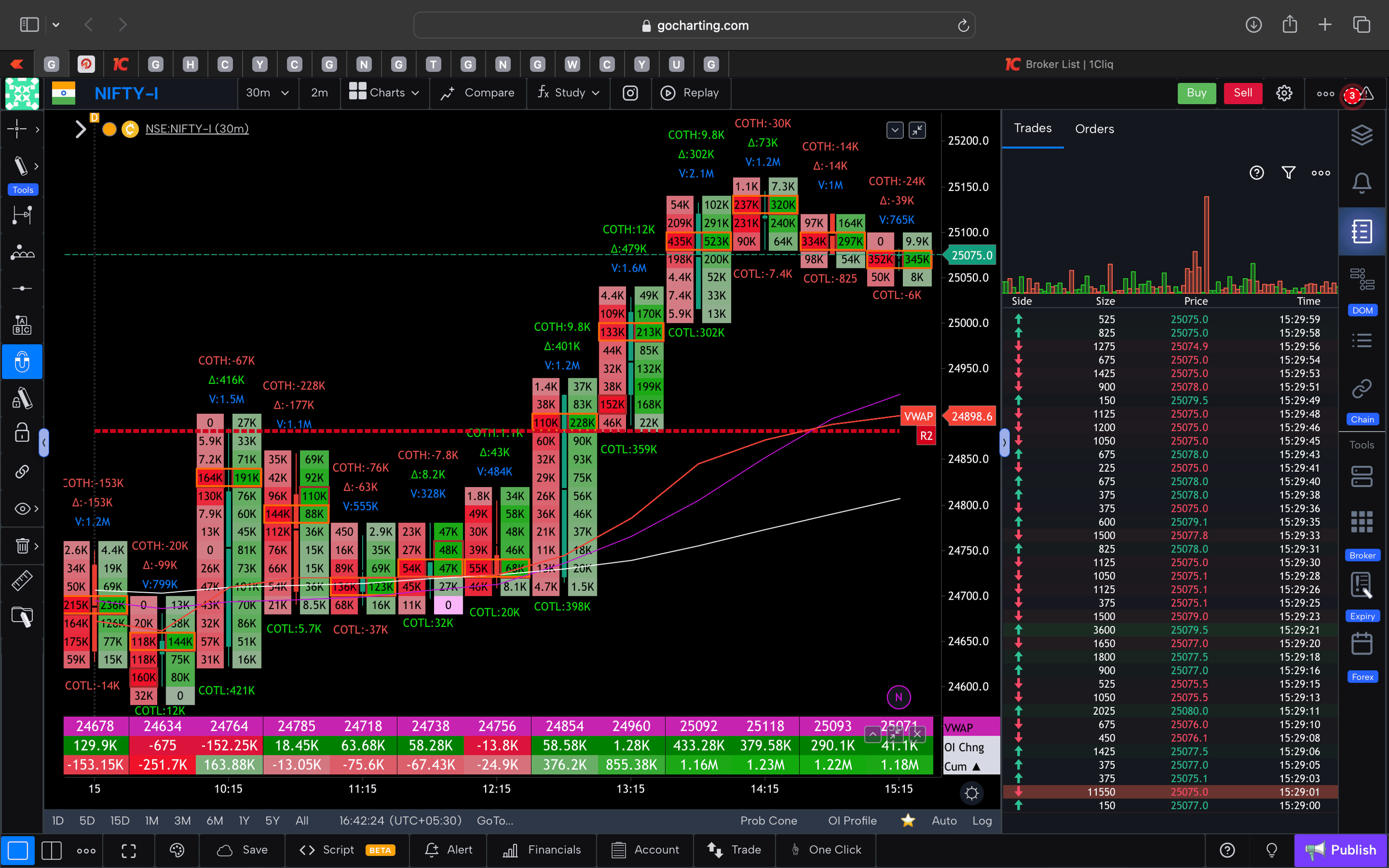Open the 30m timeframe dropdown

coord(267,93)
